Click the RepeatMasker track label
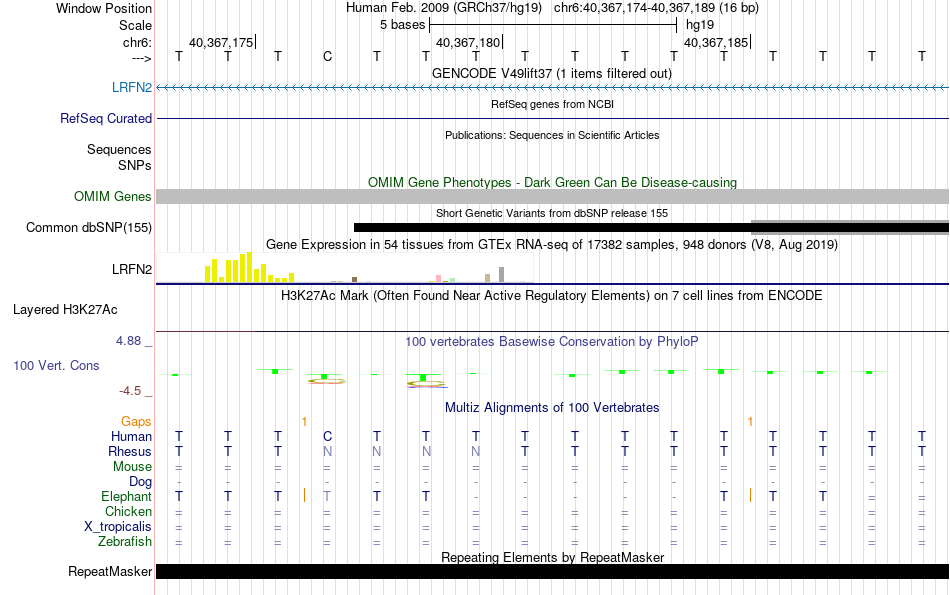The height and width of the screenshot is (595, 950). tap(110, 571)
